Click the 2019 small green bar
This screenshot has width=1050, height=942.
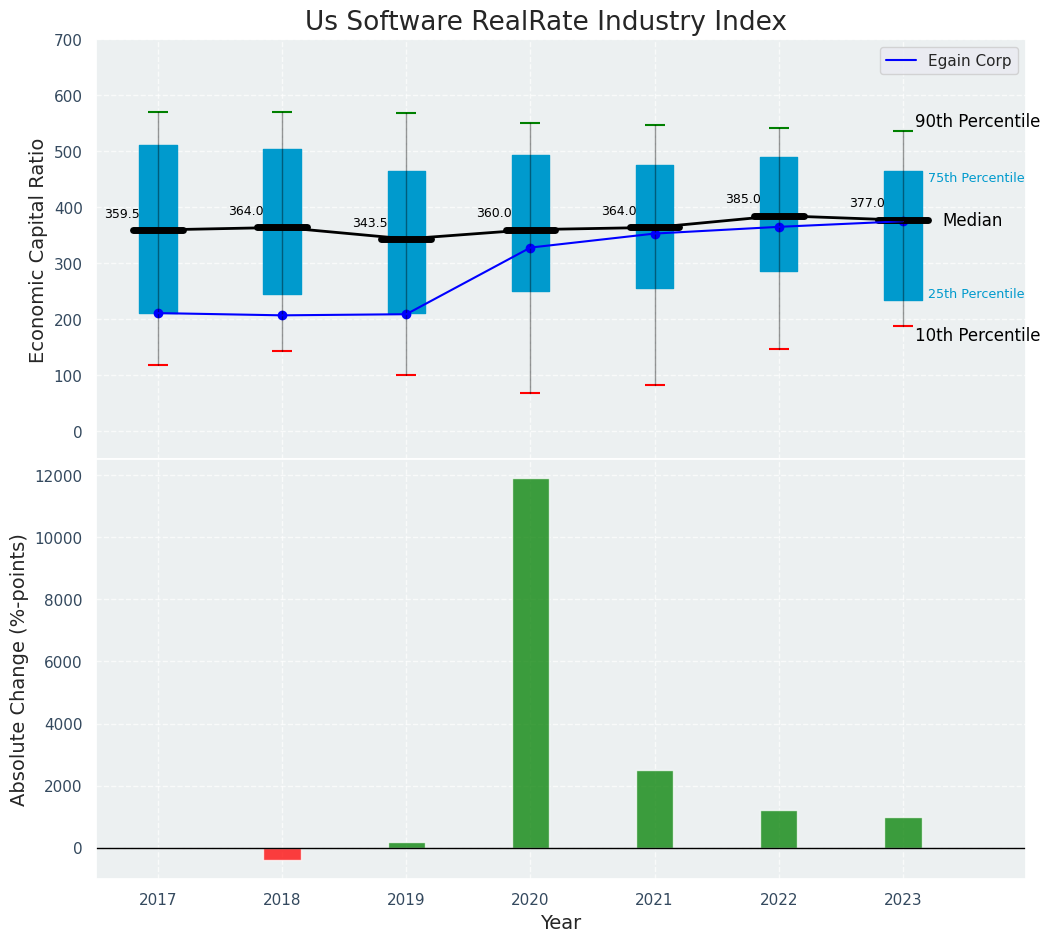tap(406, 846)
